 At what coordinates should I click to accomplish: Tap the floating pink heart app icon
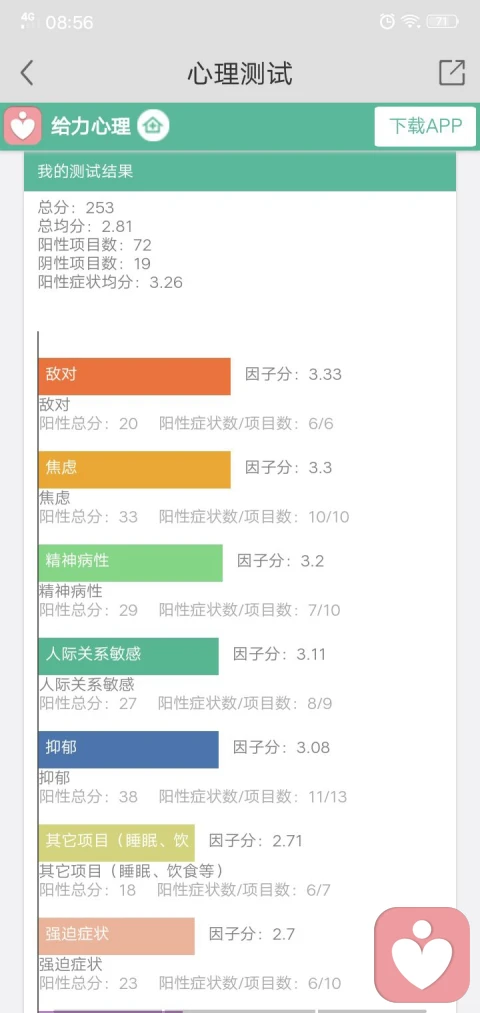(x=423, y=955)
